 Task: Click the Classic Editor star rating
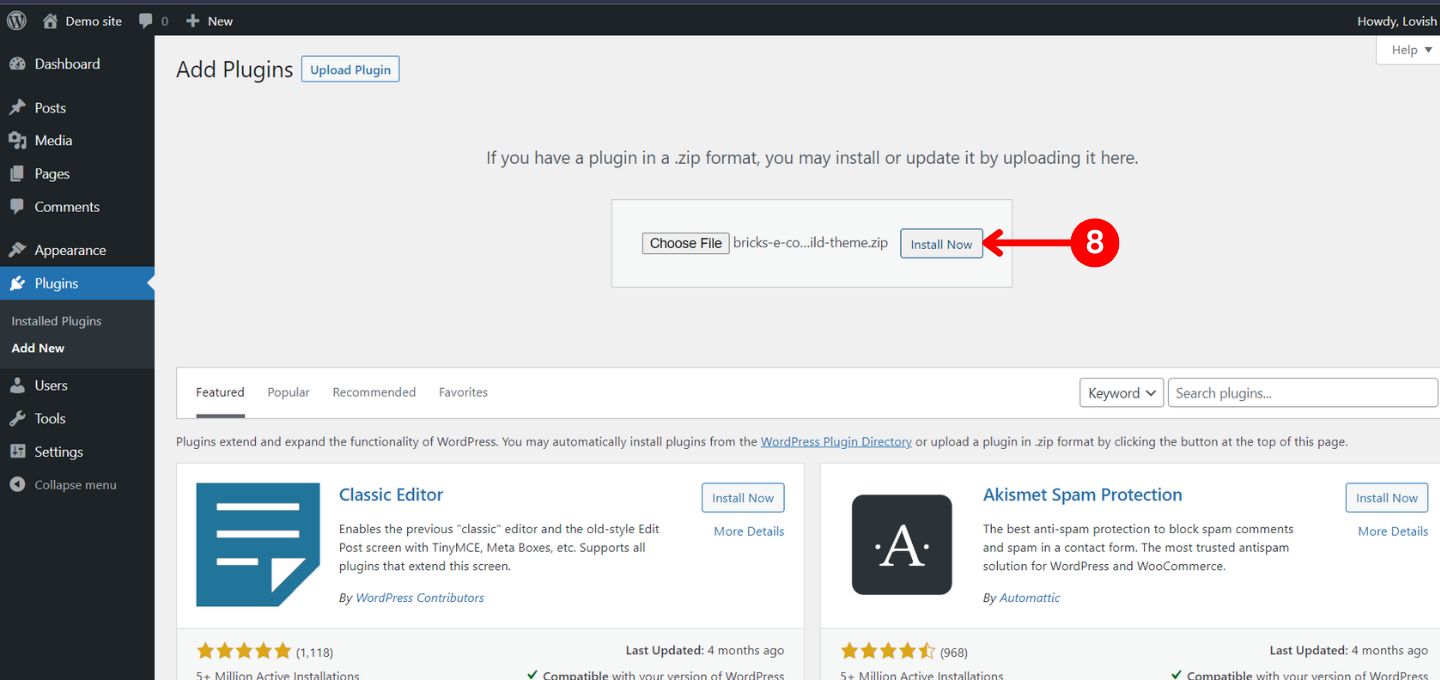pyautogui.click(x=244, y=651)
